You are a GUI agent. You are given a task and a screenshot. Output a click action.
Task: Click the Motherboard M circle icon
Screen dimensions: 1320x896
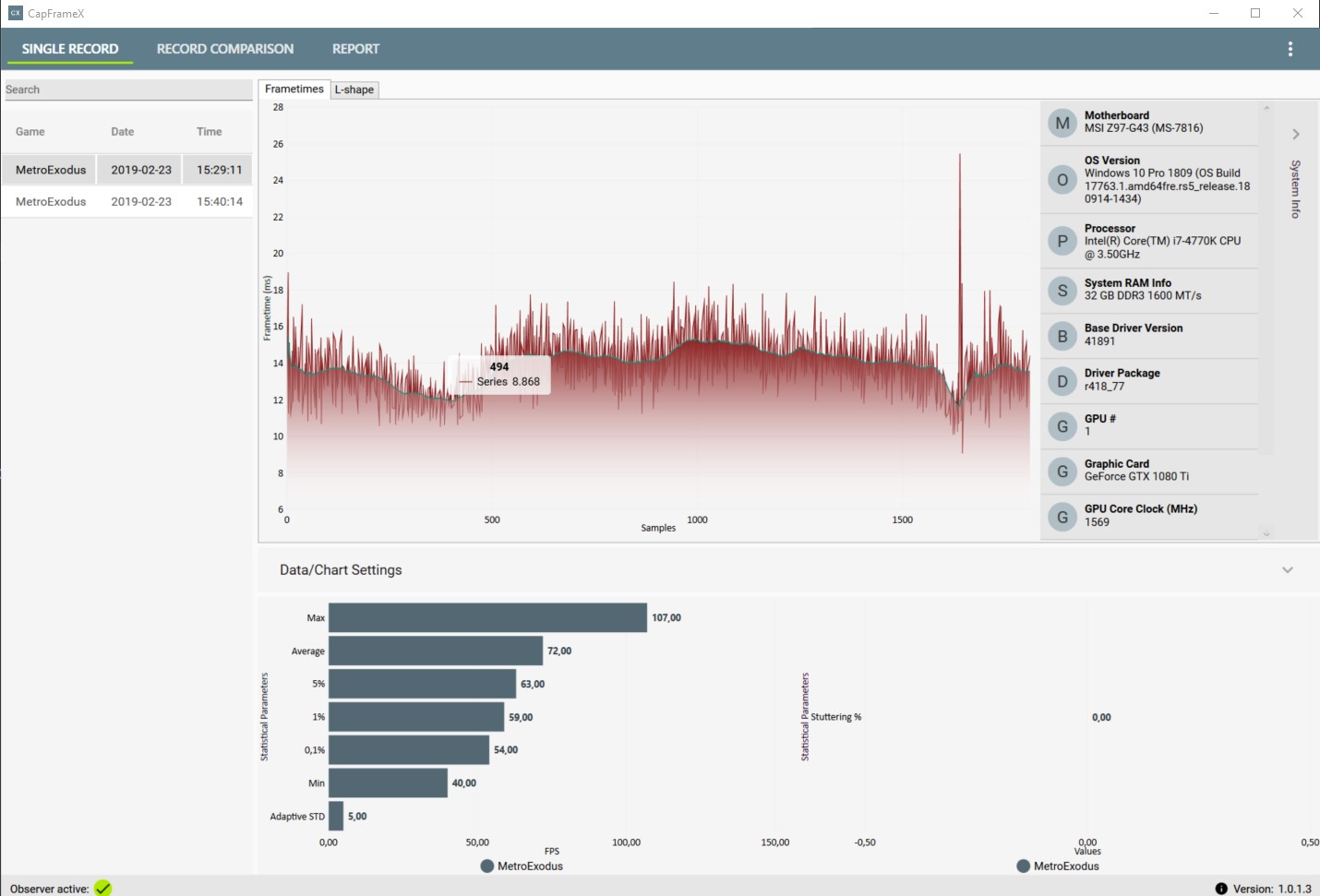1062,123
